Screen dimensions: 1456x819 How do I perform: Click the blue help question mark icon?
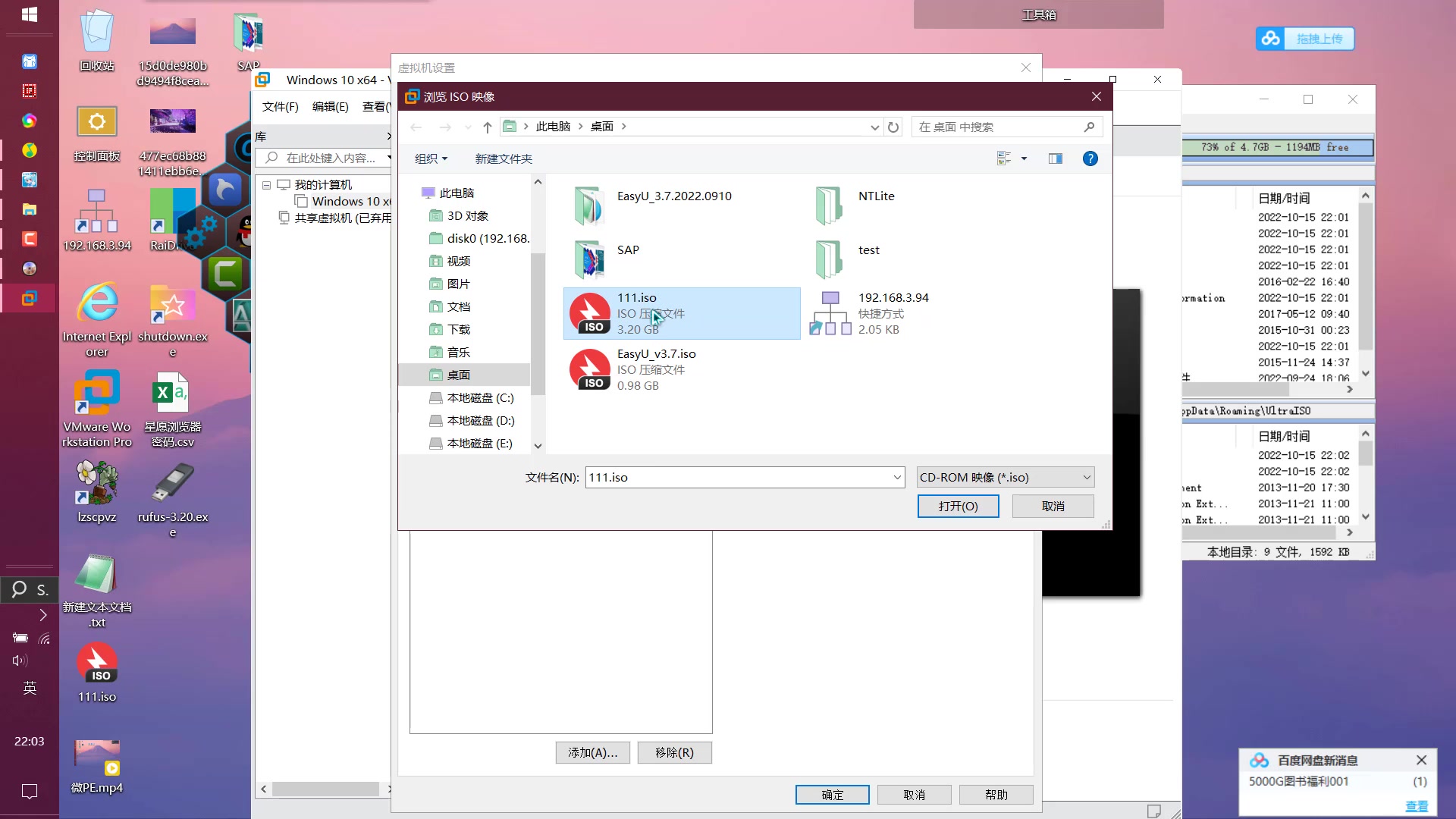[1090, 158]
